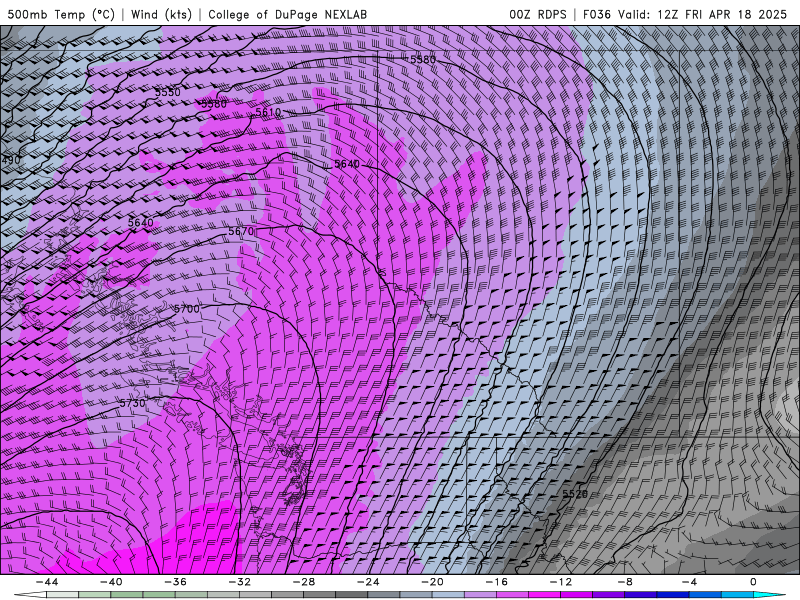Click the -8 colorbar tick label

626,582
